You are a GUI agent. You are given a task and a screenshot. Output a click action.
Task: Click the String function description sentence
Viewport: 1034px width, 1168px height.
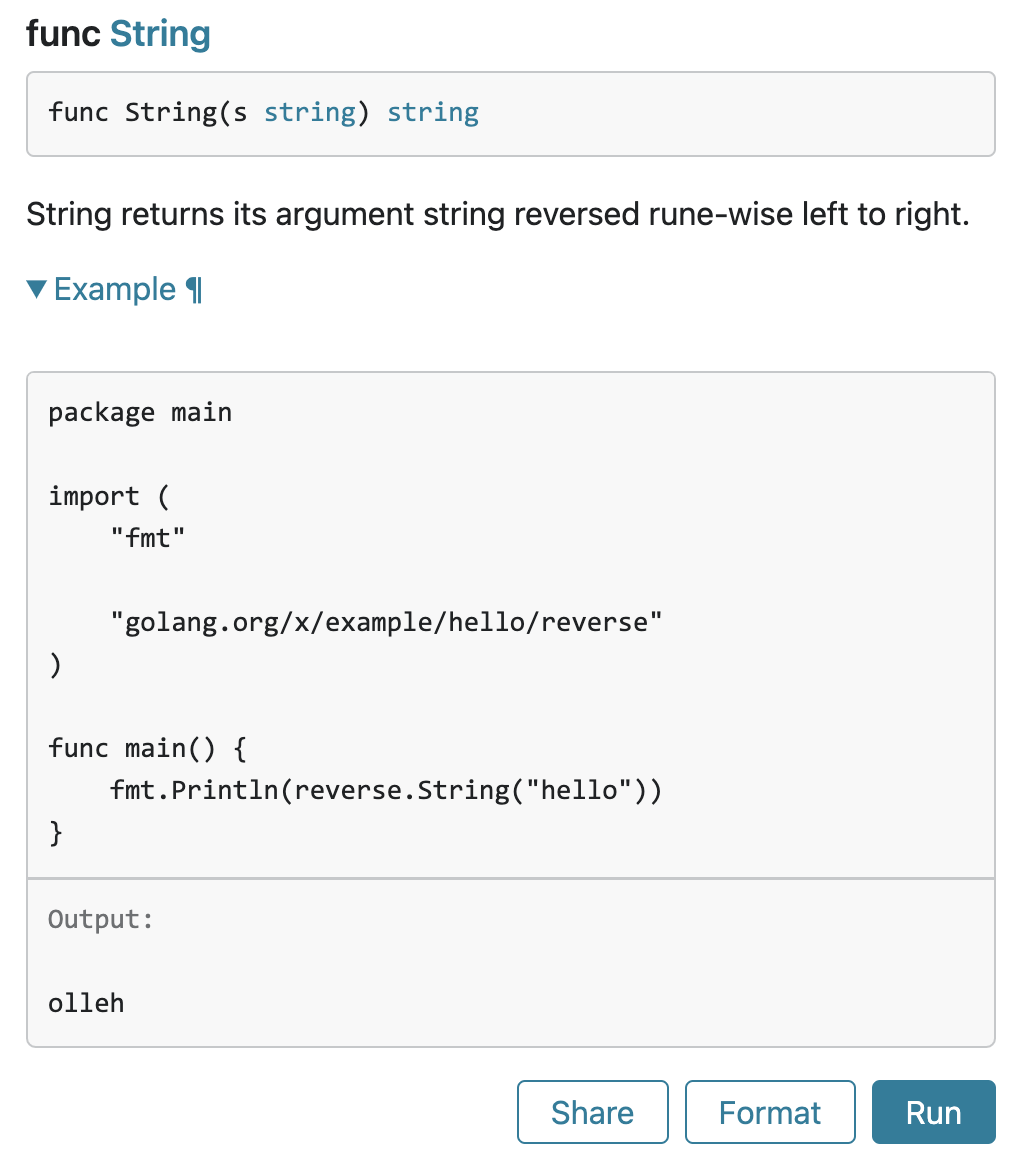(x=498, y=214)
